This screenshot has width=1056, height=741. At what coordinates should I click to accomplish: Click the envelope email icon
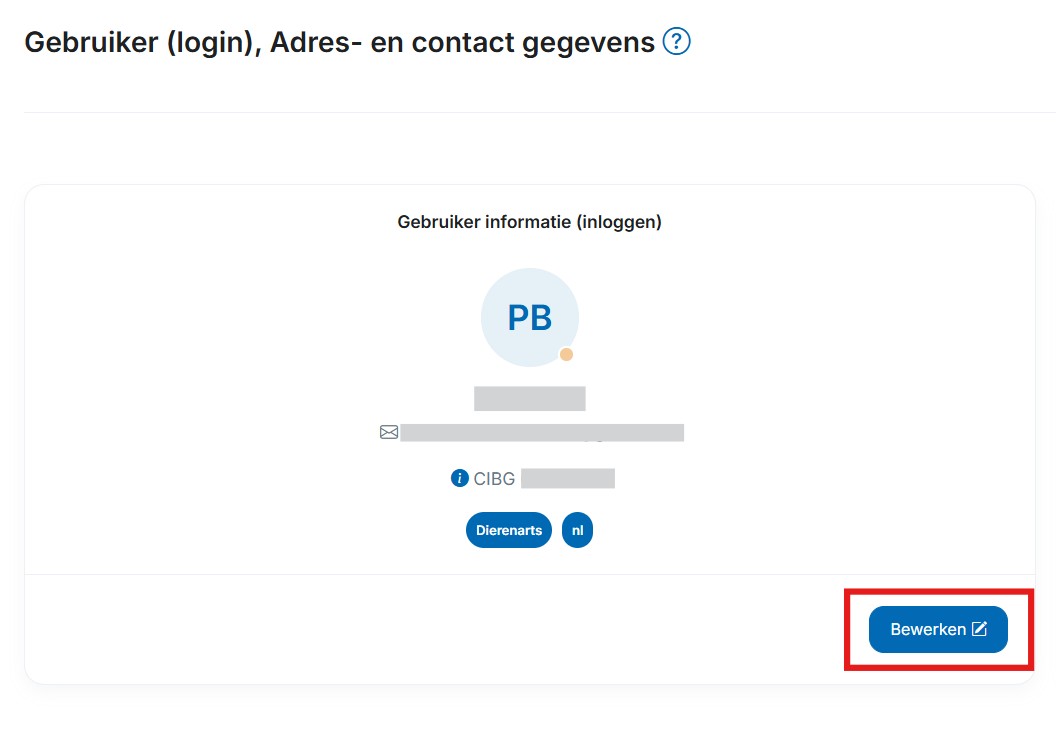[389, 432]
